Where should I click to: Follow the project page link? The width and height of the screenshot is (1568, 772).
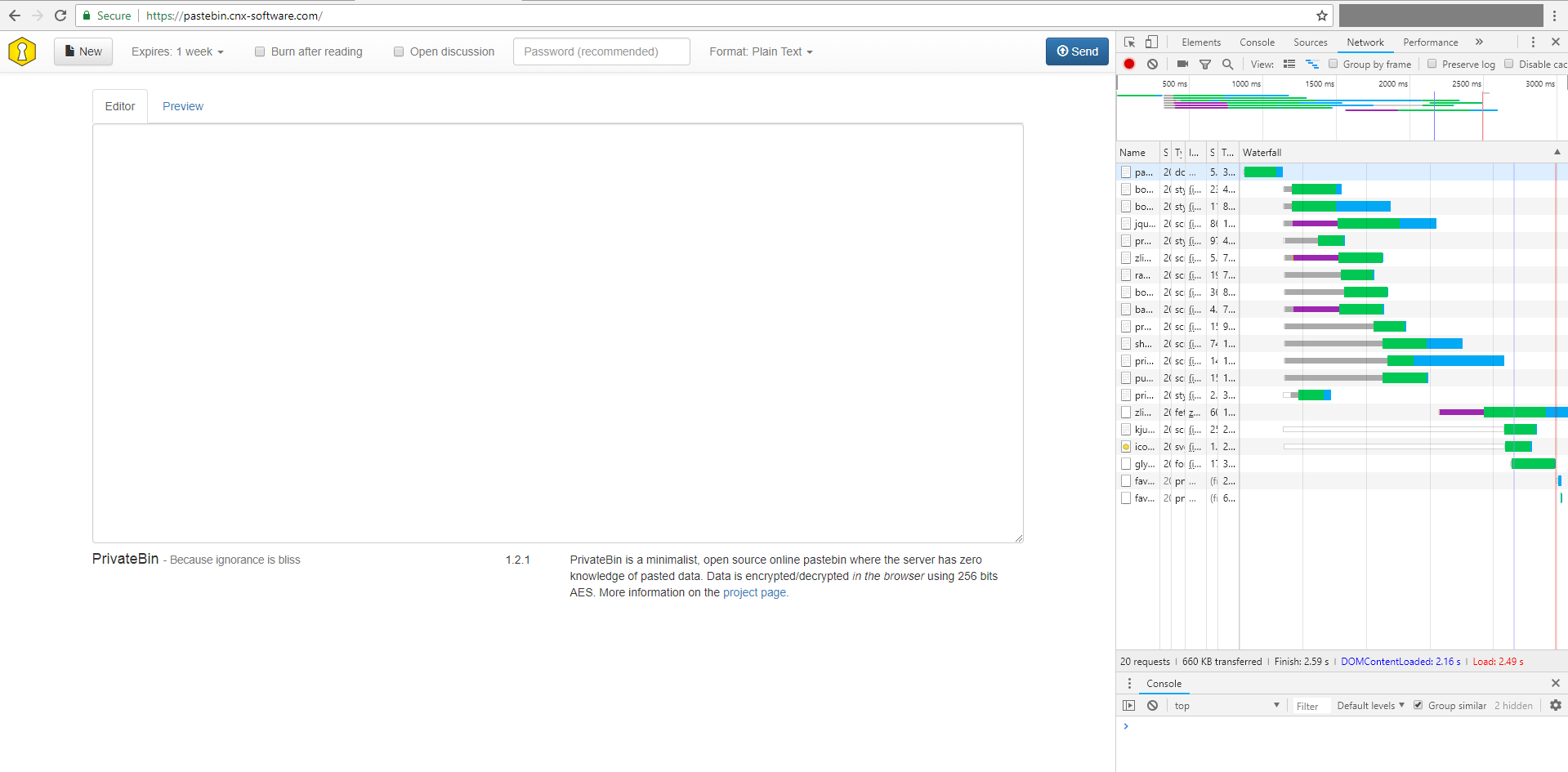[x=754, y=592]
